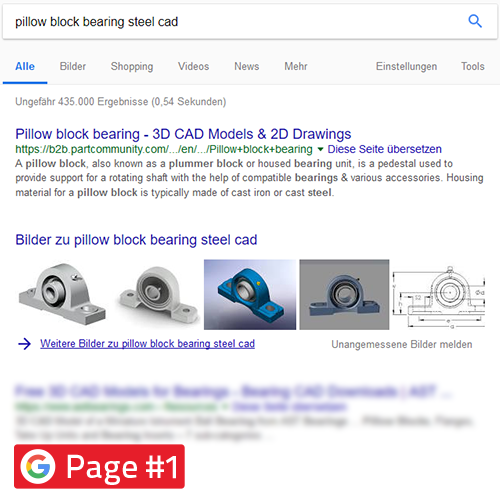Open Pillow block bearing 3D CAD Models result
Screen dimensions: 500x500
click(x=183, y=134)
